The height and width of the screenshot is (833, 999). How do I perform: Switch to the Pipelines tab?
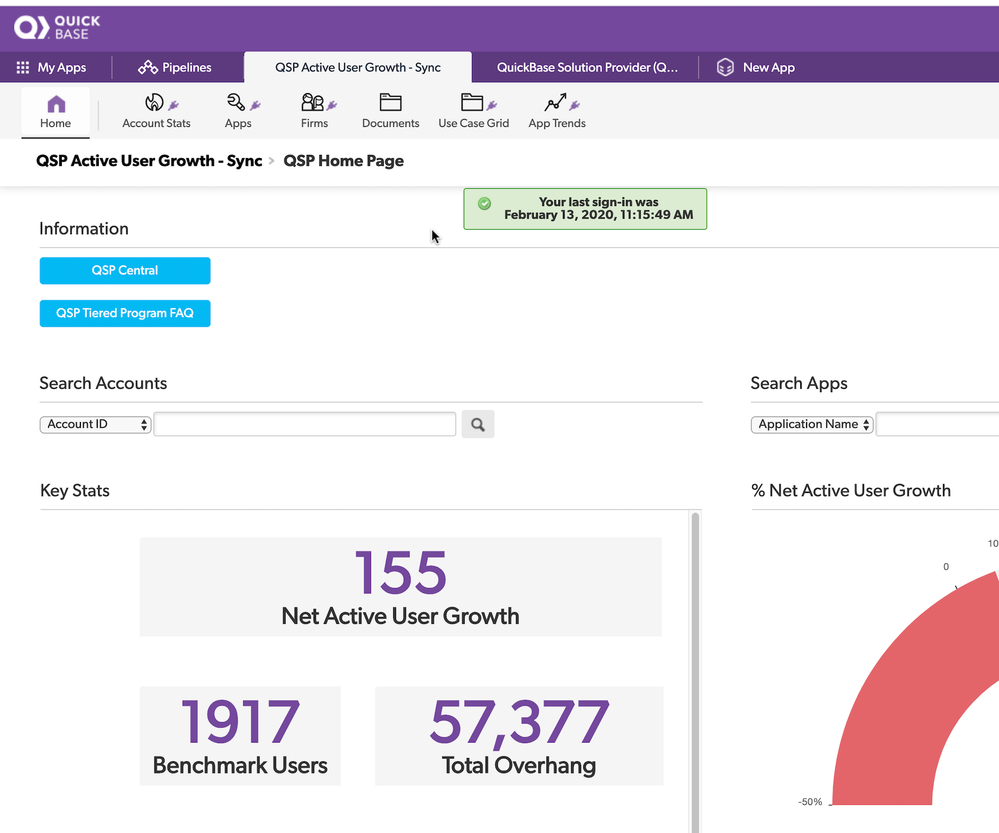(x=175, y=68)
